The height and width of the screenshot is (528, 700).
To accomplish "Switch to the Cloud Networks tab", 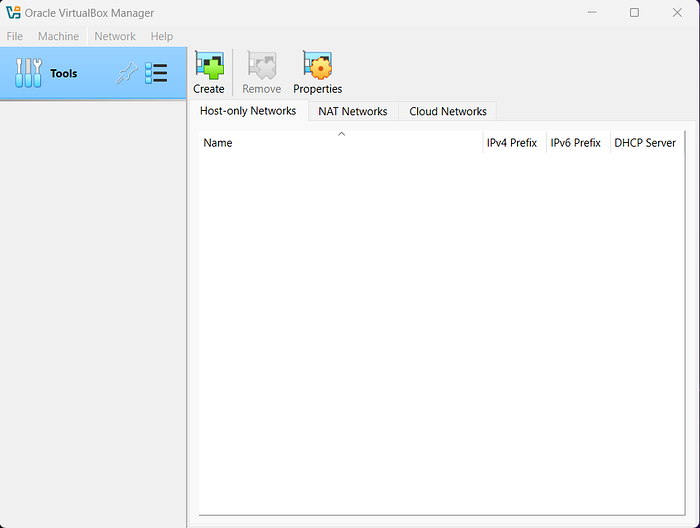I will 448,111.
